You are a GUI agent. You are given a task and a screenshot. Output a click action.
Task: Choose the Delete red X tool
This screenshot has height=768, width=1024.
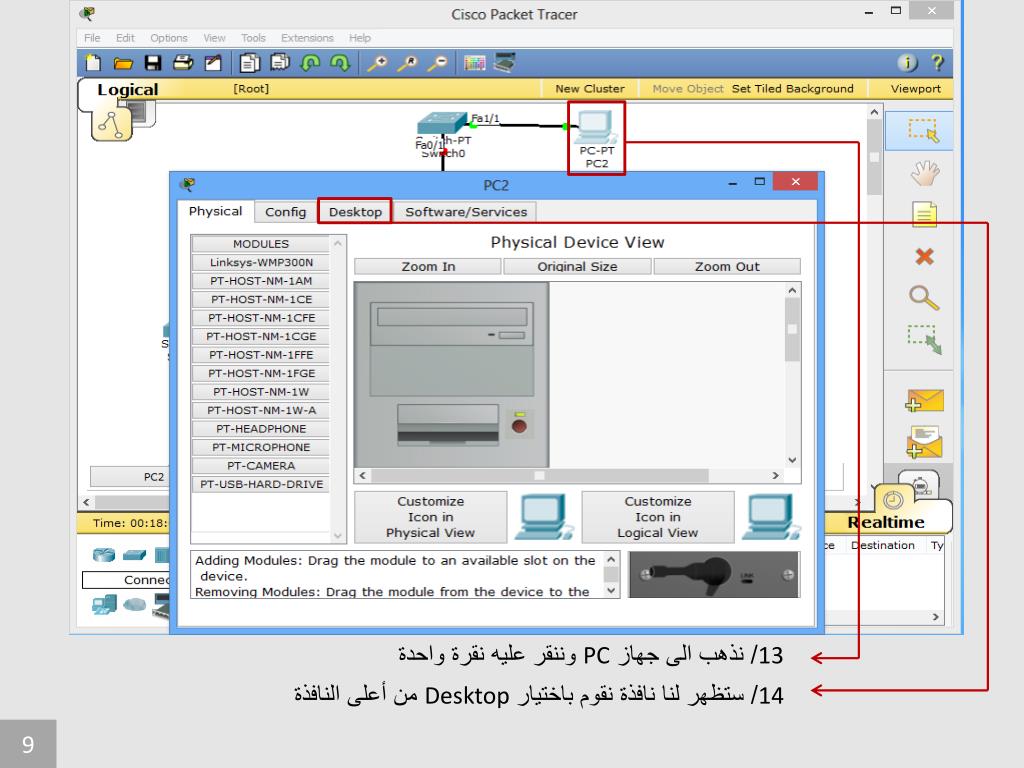924,256
